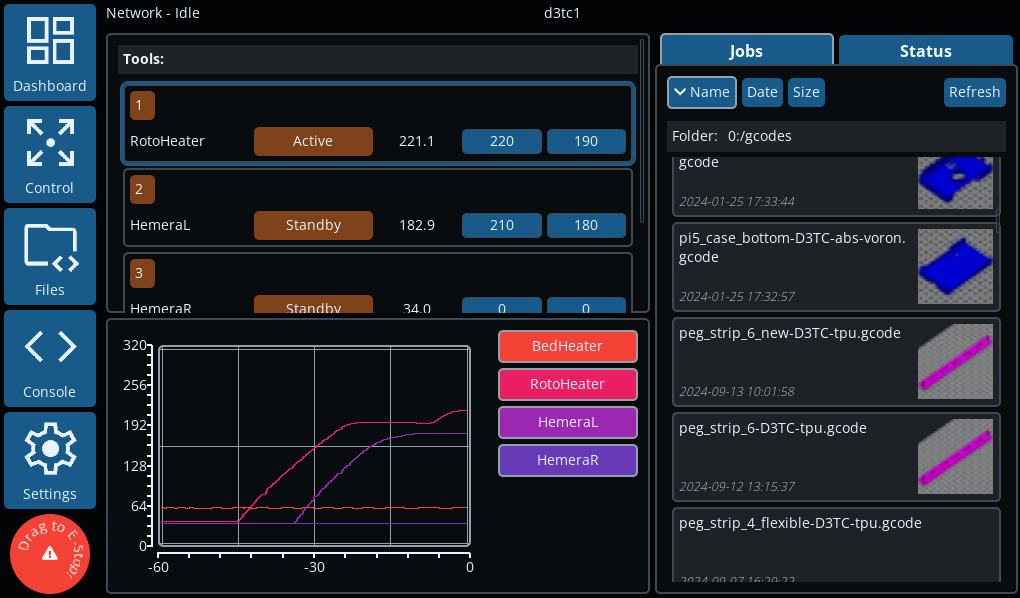This screenshot has width=1020, height=598.
Task: Toggle HemeraR purple graph legend swatch
Action: pos(567,460)
